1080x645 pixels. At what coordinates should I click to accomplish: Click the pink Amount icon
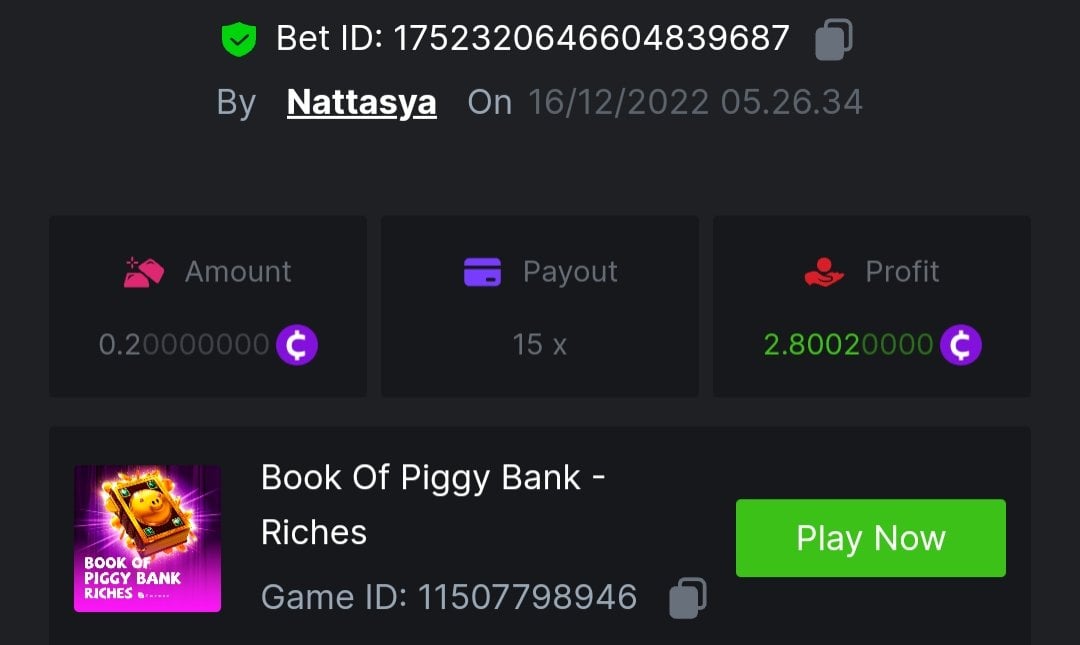tap(144, 272)
